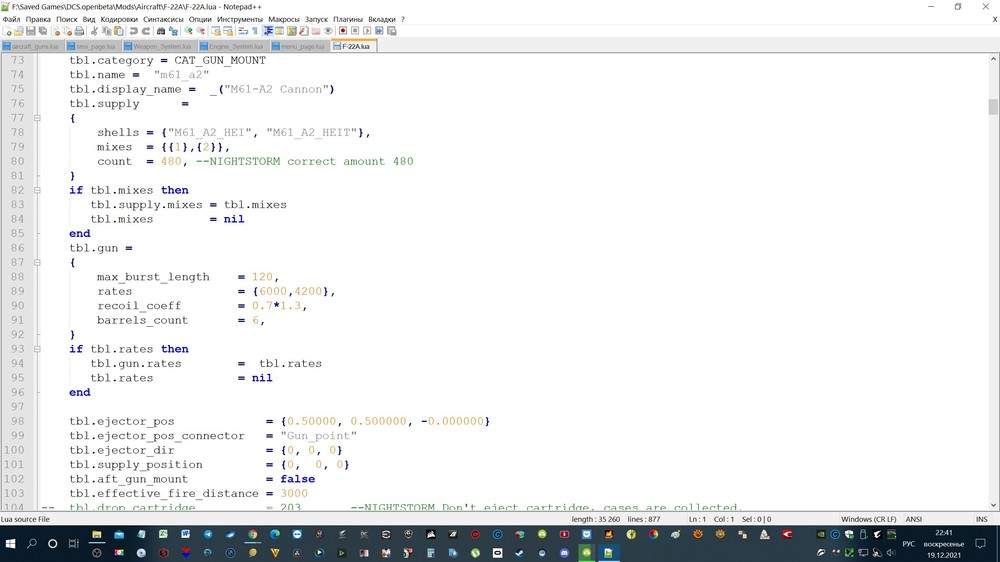Switch to the sms_page.lua tab

(92, 47)
